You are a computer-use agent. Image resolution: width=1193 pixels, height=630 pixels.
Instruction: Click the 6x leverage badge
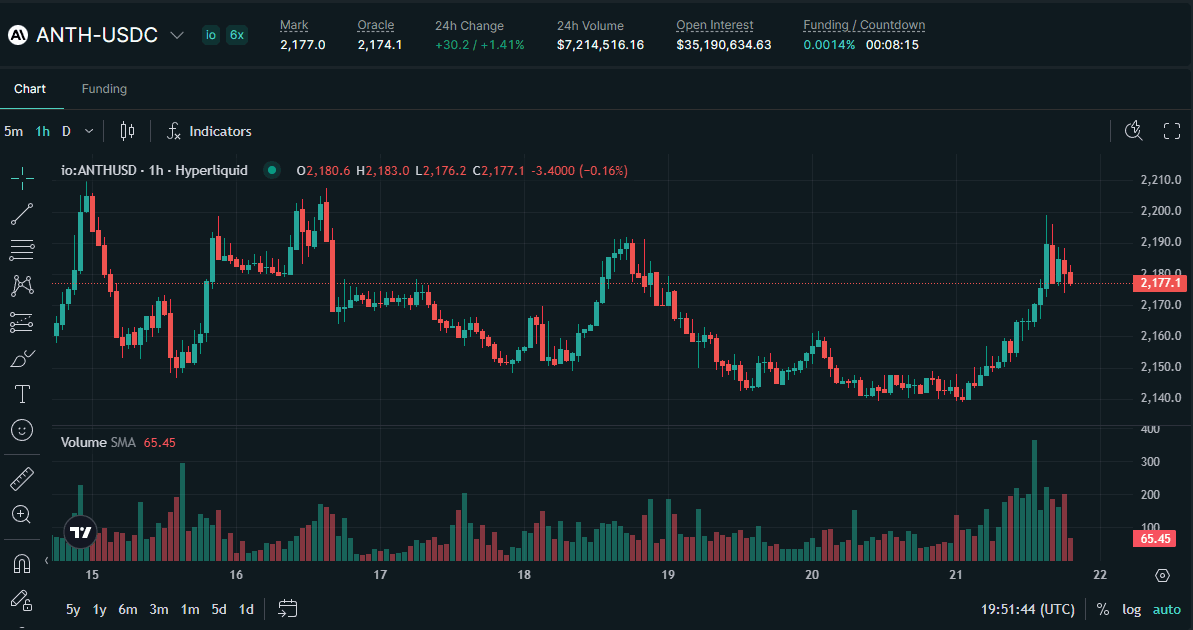pos(237,35)
